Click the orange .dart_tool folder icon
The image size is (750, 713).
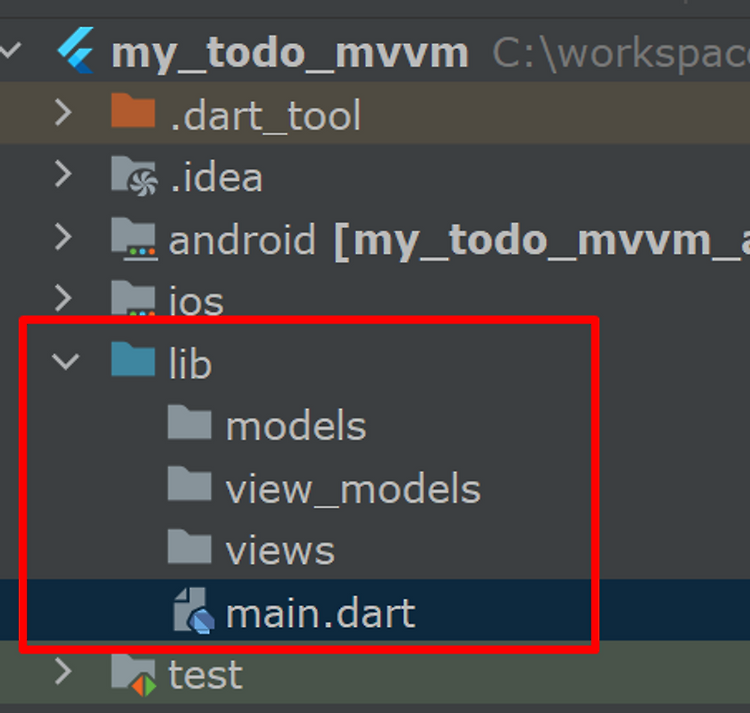click(133, 110)
